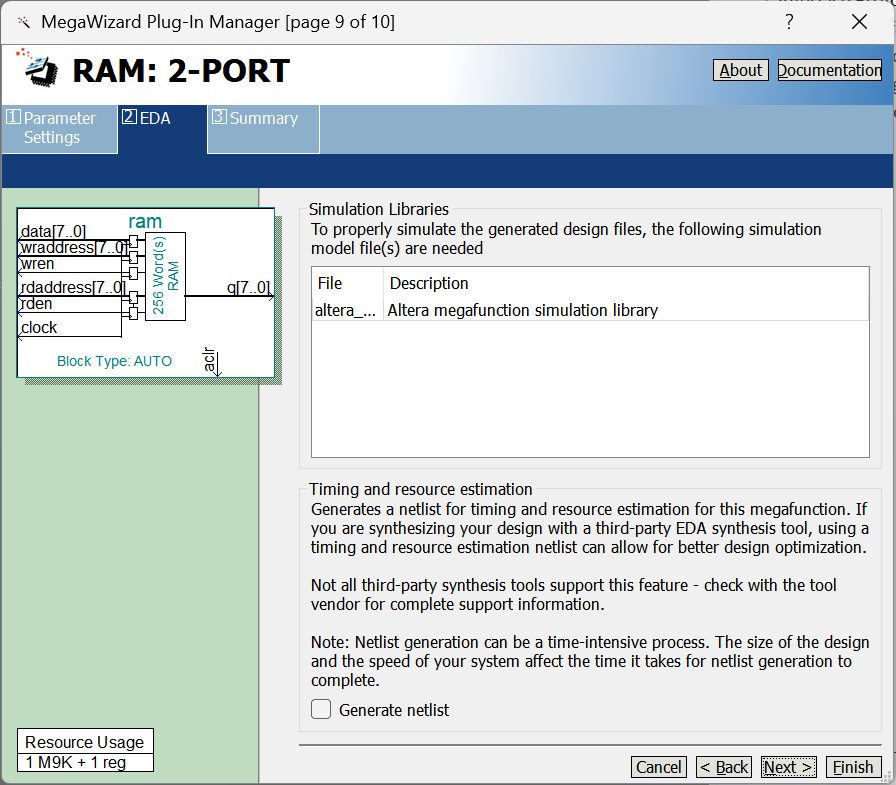The width and height of the screenshot is (896, 785).
Task: Open the About dialog
Action: click(x=741, y=70)
